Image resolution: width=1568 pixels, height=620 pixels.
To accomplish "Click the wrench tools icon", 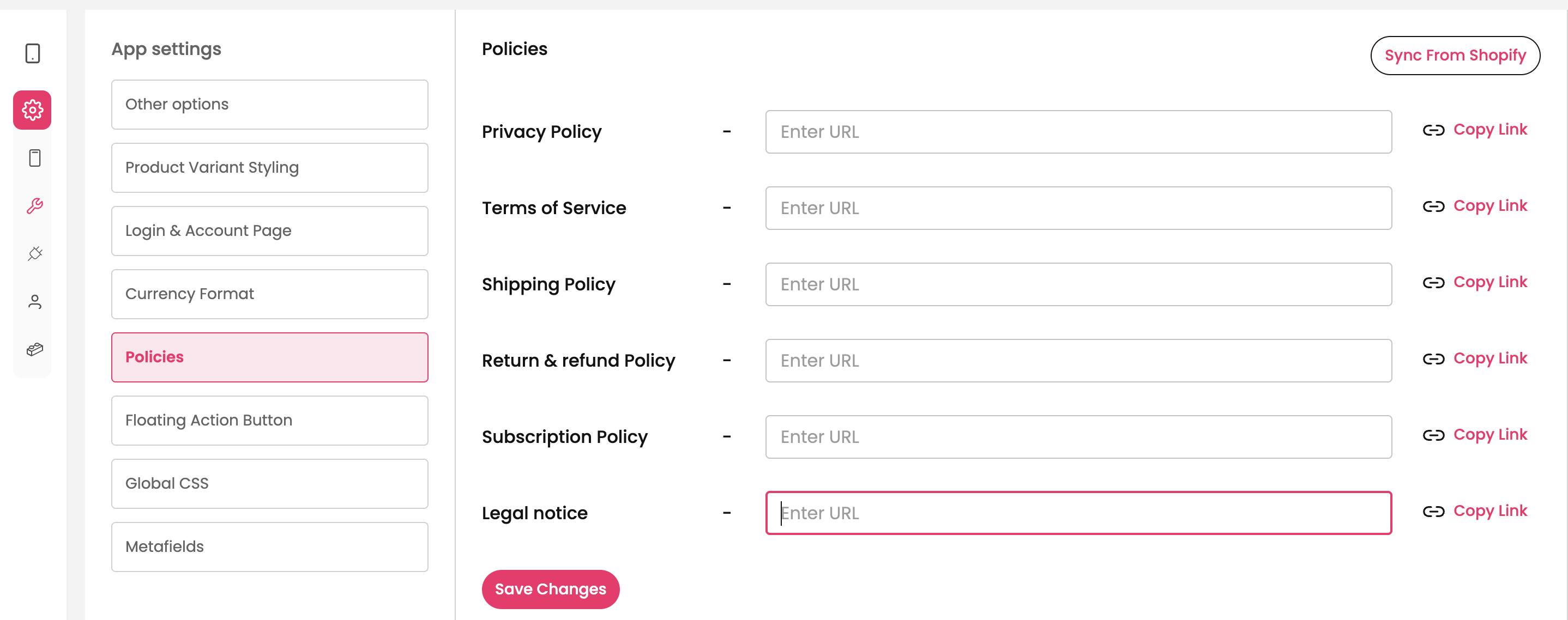I will [35, 205].
